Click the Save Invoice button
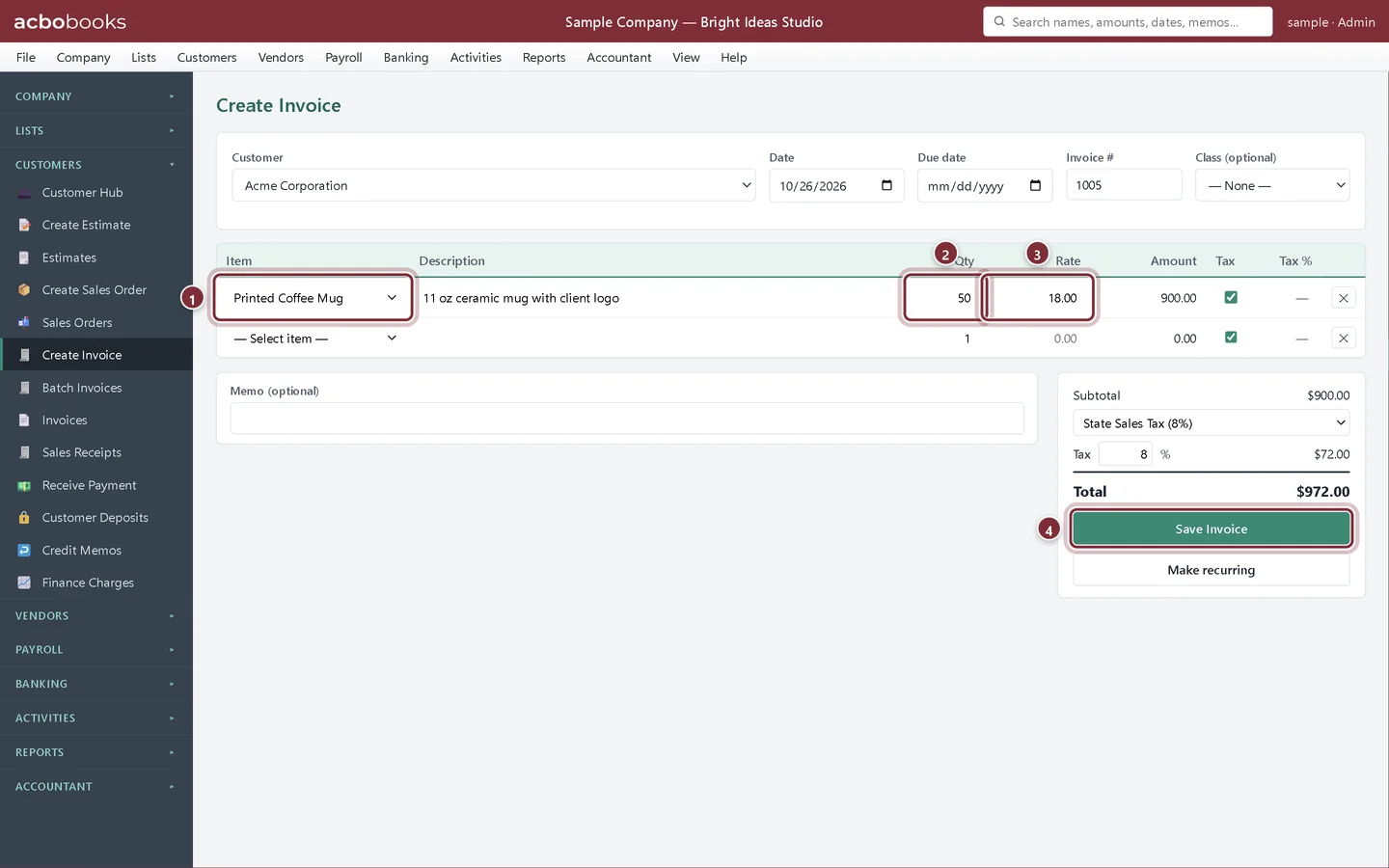The width and height of the screenshot is (1389, 868). (1212, 529)
